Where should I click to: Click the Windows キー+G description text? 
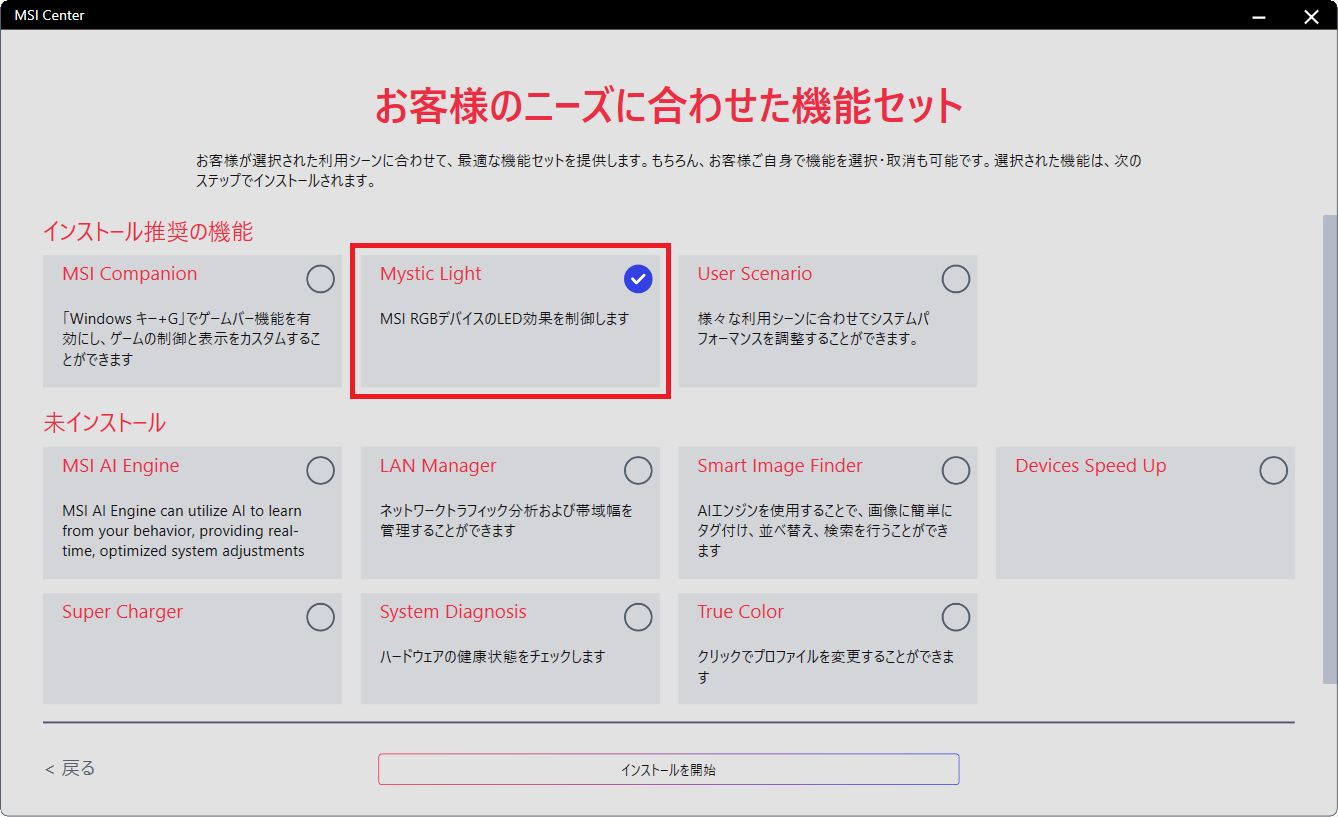click(191, 339)
